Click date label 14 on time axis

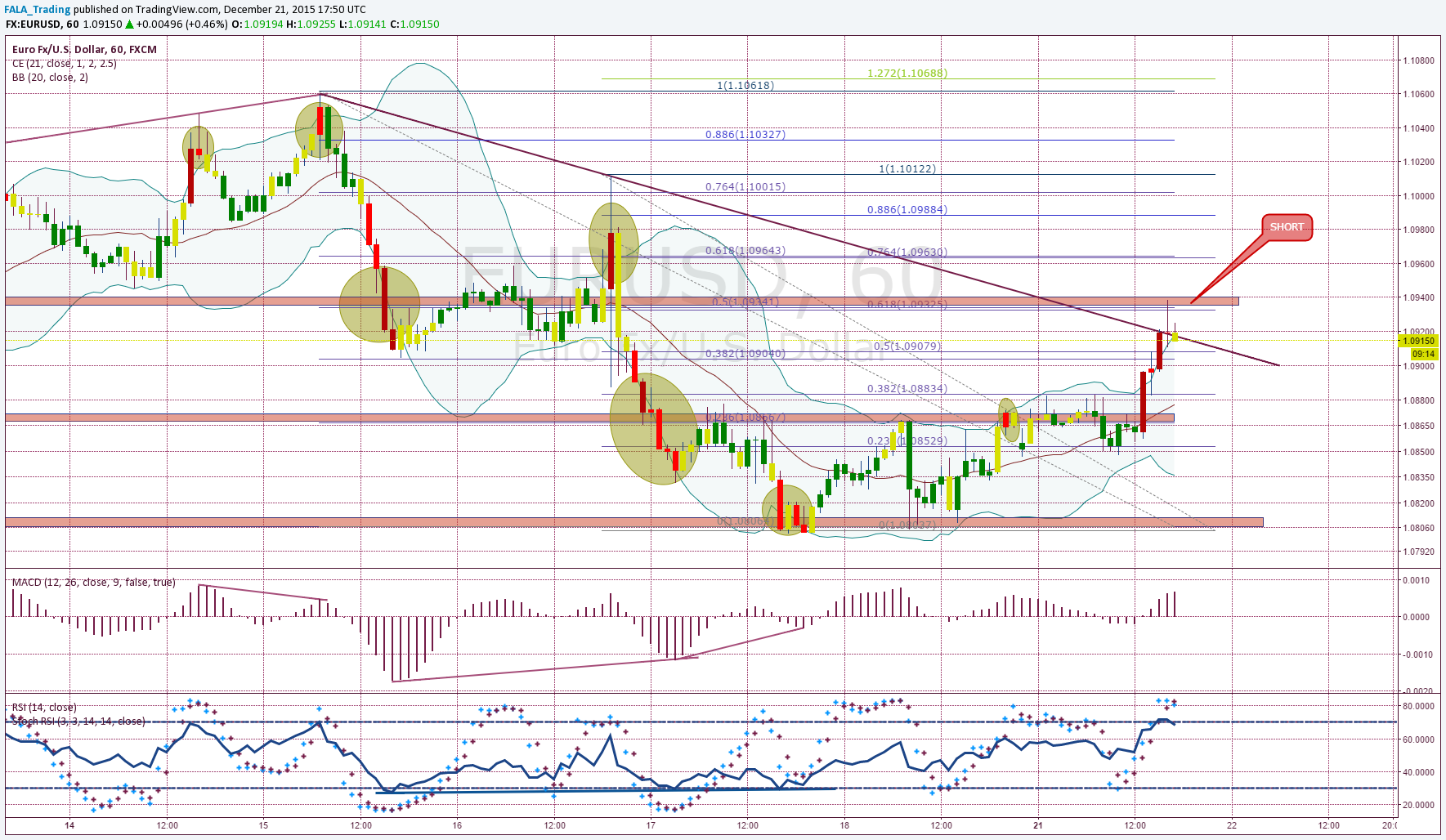coord(69,825)
